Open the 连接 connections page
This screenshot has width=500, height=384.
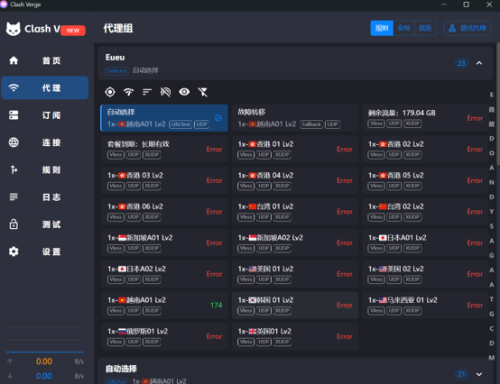tap(45, 143)
